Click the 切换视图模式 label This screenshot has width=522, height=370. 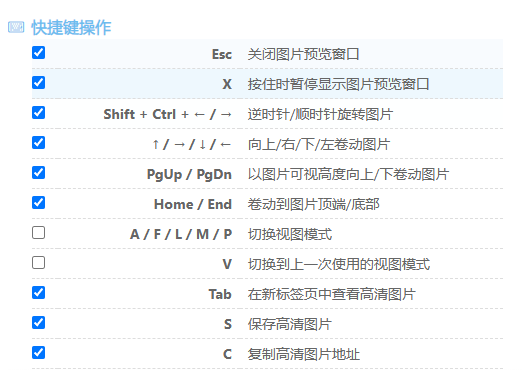click(290, 234)
